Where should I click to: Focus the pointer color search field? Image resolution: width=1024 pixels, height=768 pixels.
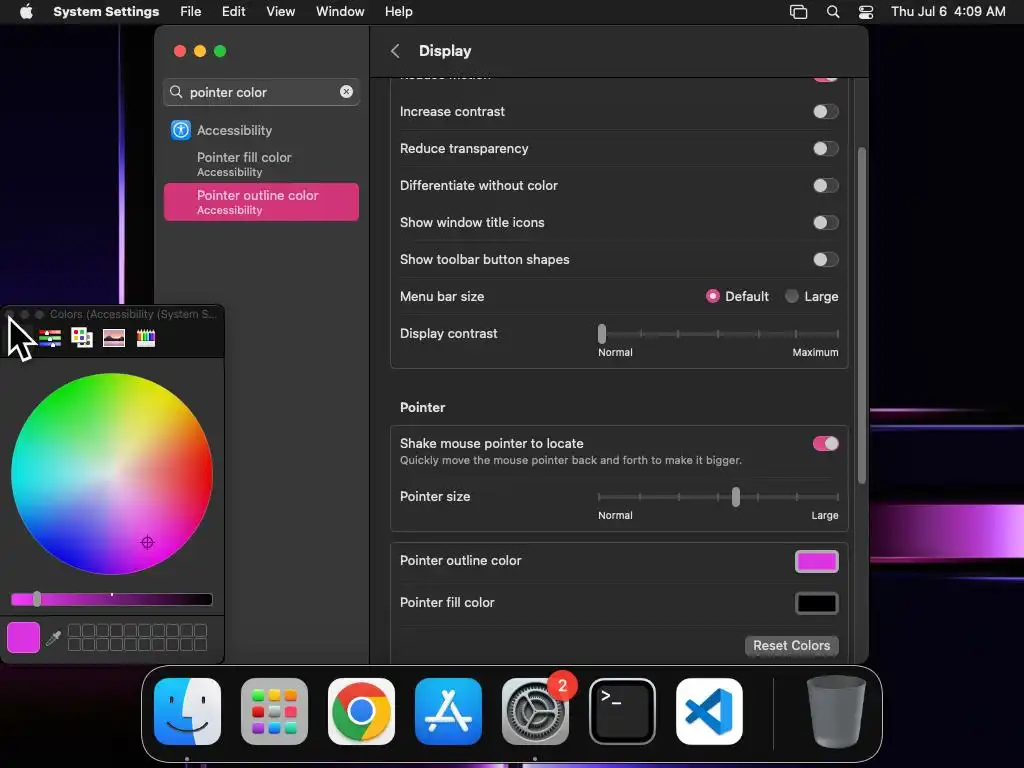pos(261,92)
